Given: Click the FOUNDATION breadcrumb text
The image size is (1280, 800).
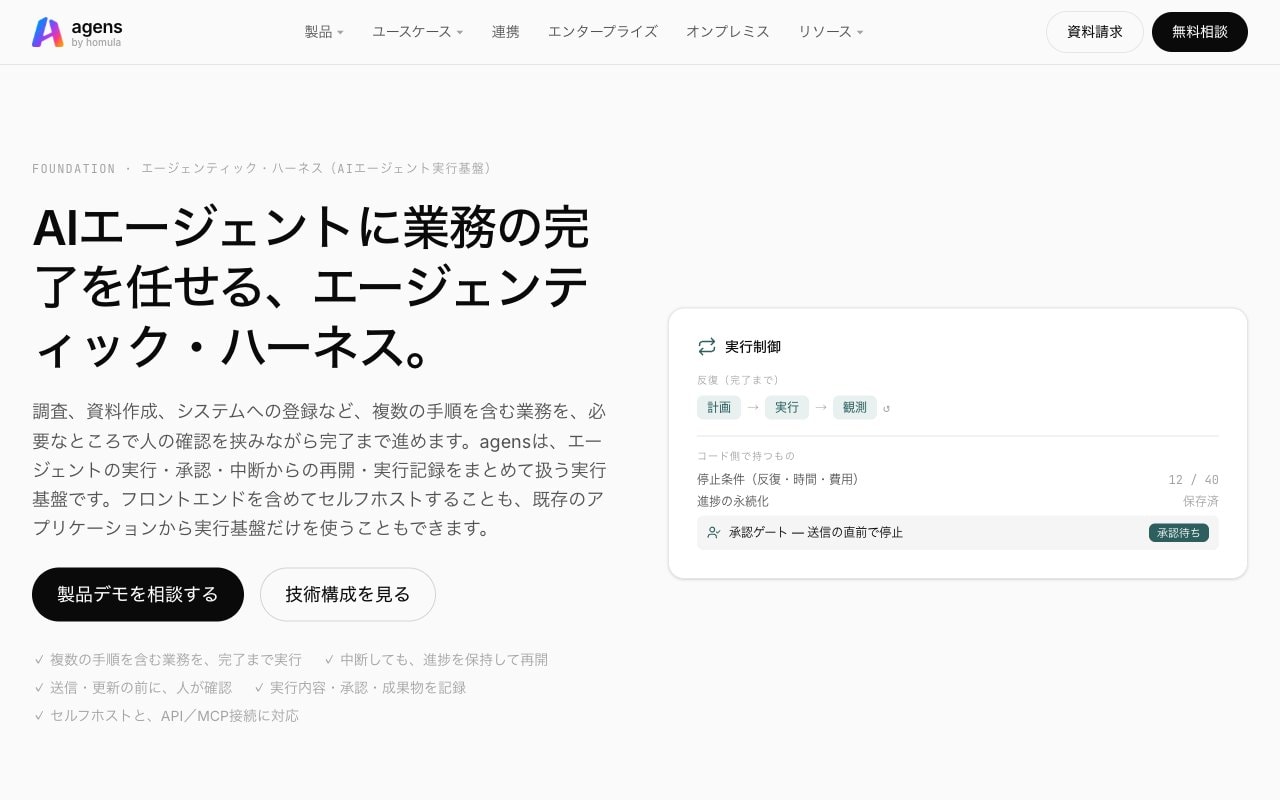Looking at the screenshot, I should (x=74, y=169).
